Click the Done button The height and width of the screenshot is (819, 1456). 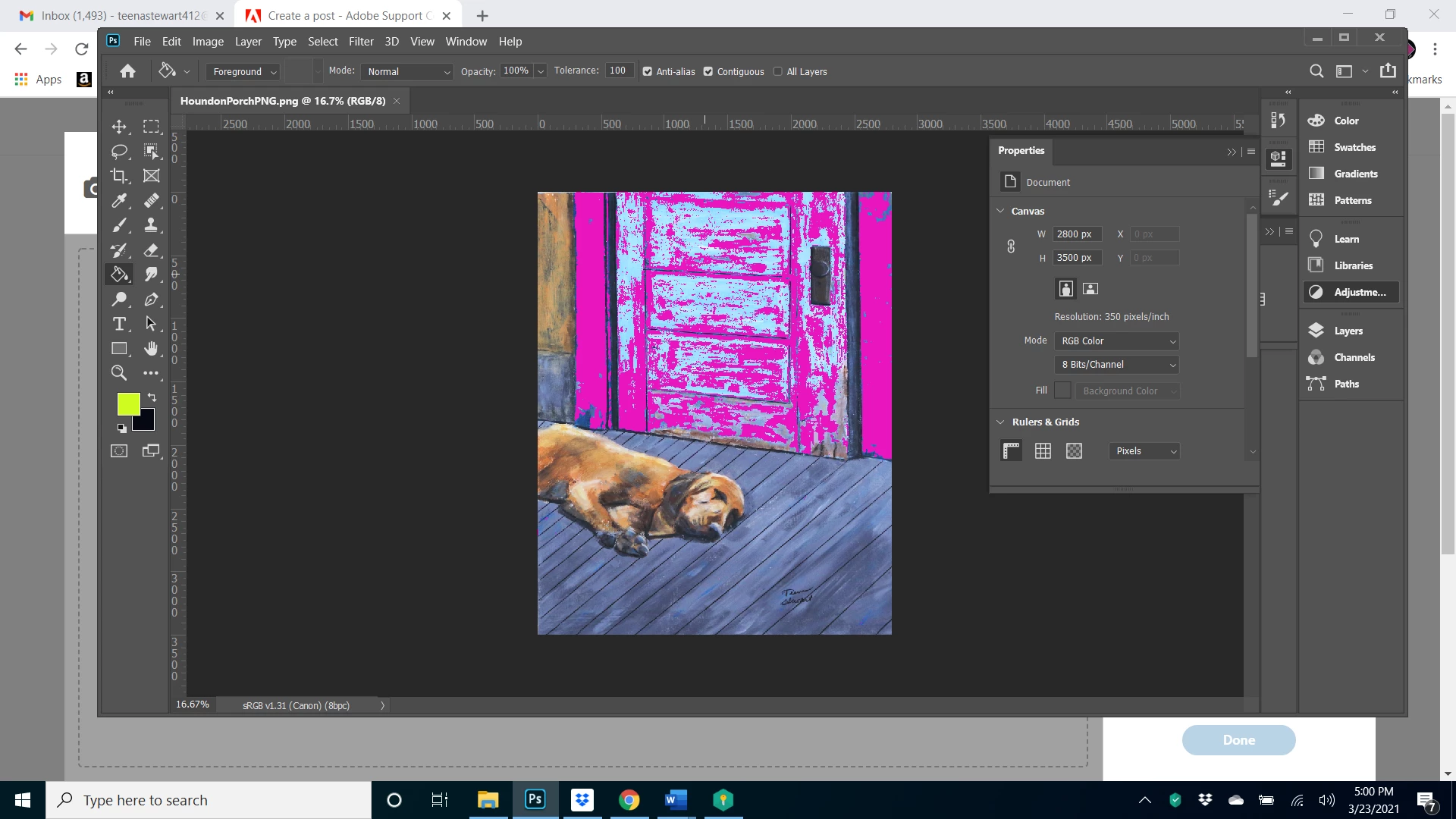[1238, 740]
